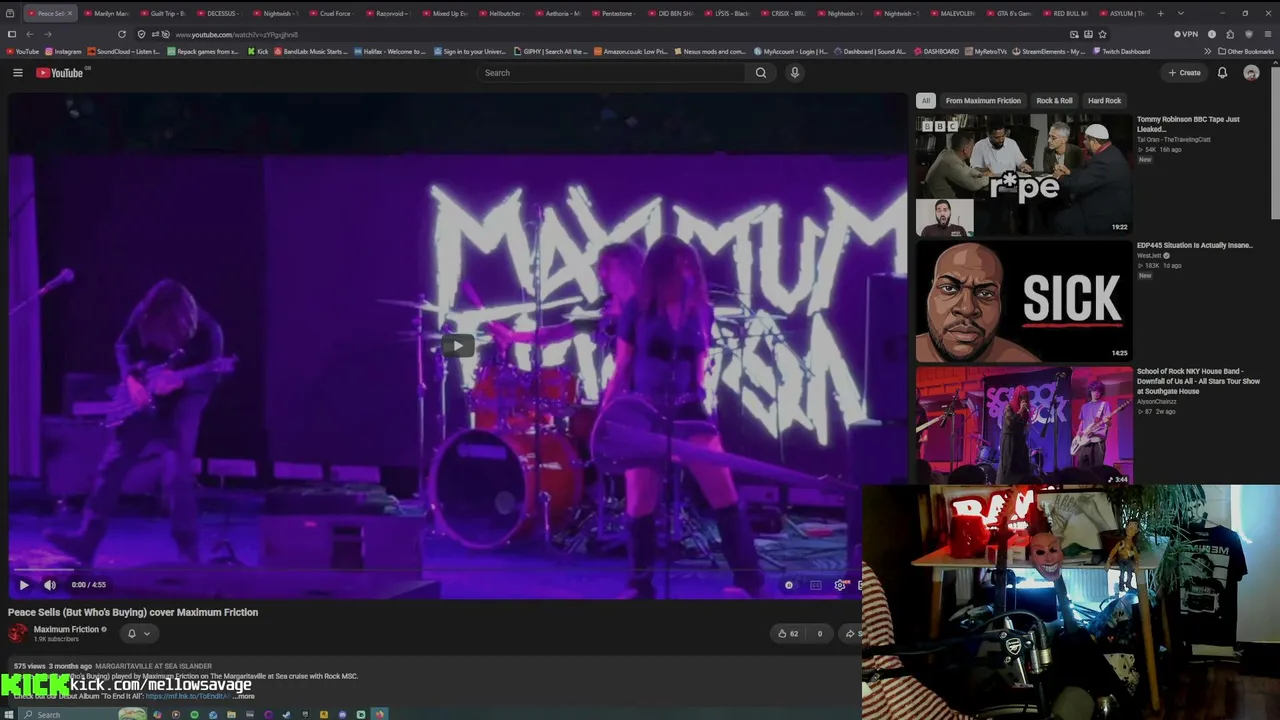Click the search magnifier button
1280x720 pixels.
[761, 73]
